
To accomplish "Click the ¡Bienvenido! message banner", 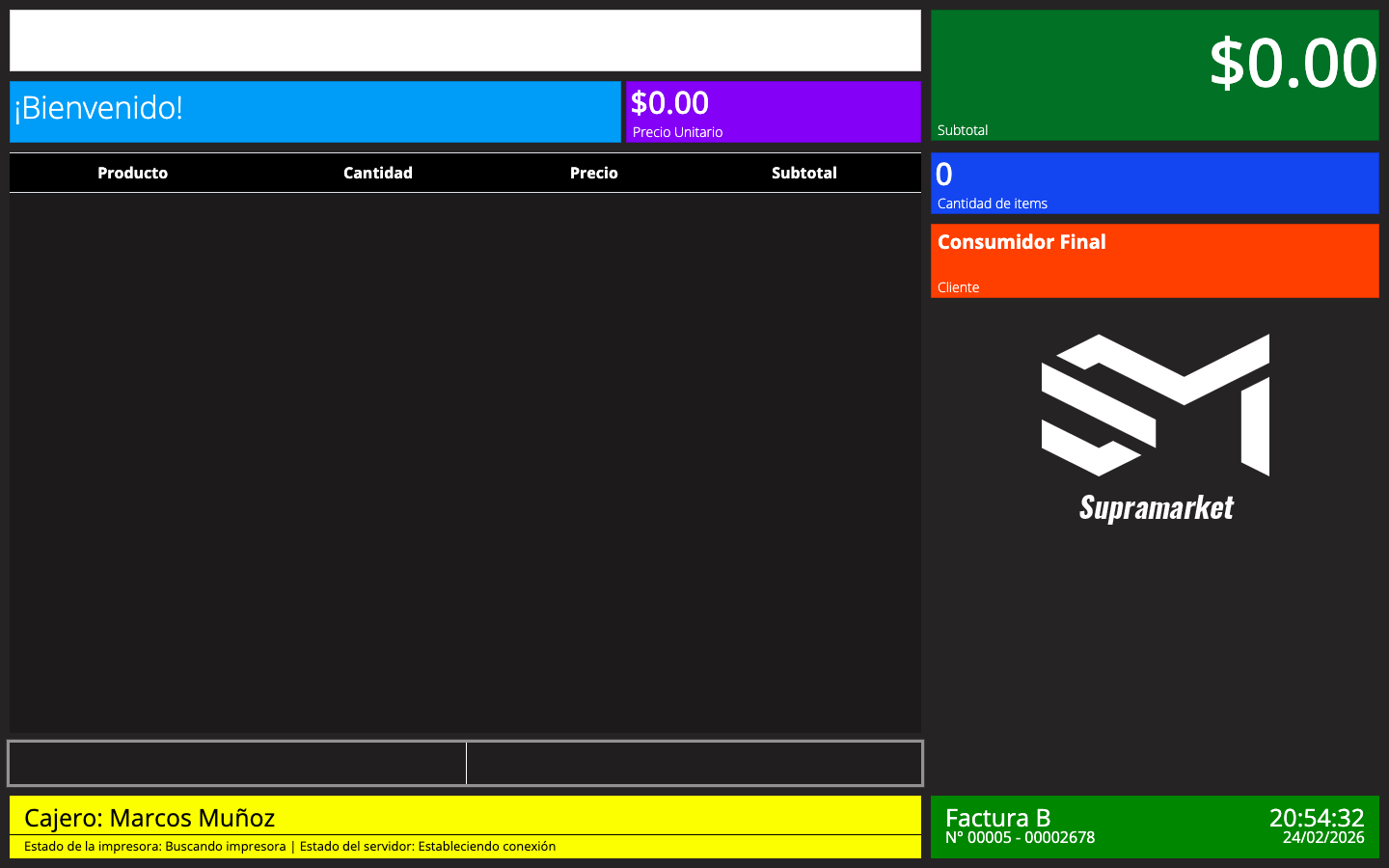I will pos(314,111).
